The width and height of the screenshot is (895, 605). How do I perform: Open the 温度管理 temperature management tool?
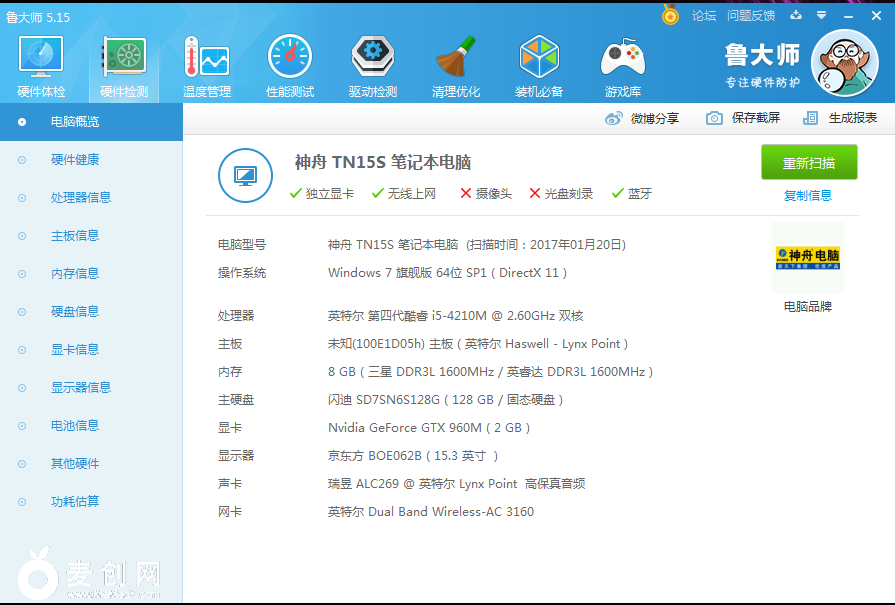[x=205, y=63]
